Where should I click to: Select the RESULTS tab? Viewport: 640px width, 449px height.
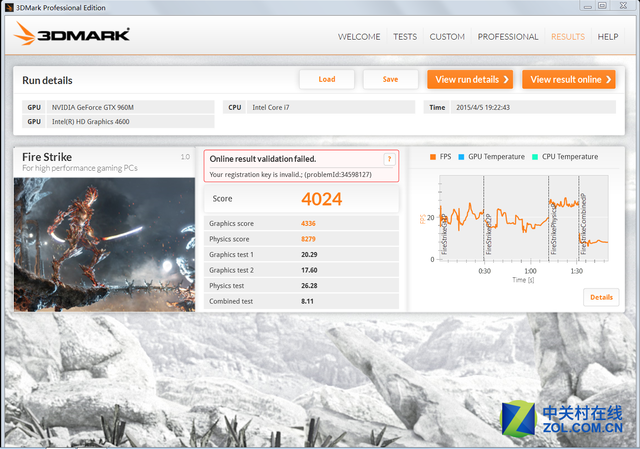point(568,37)
